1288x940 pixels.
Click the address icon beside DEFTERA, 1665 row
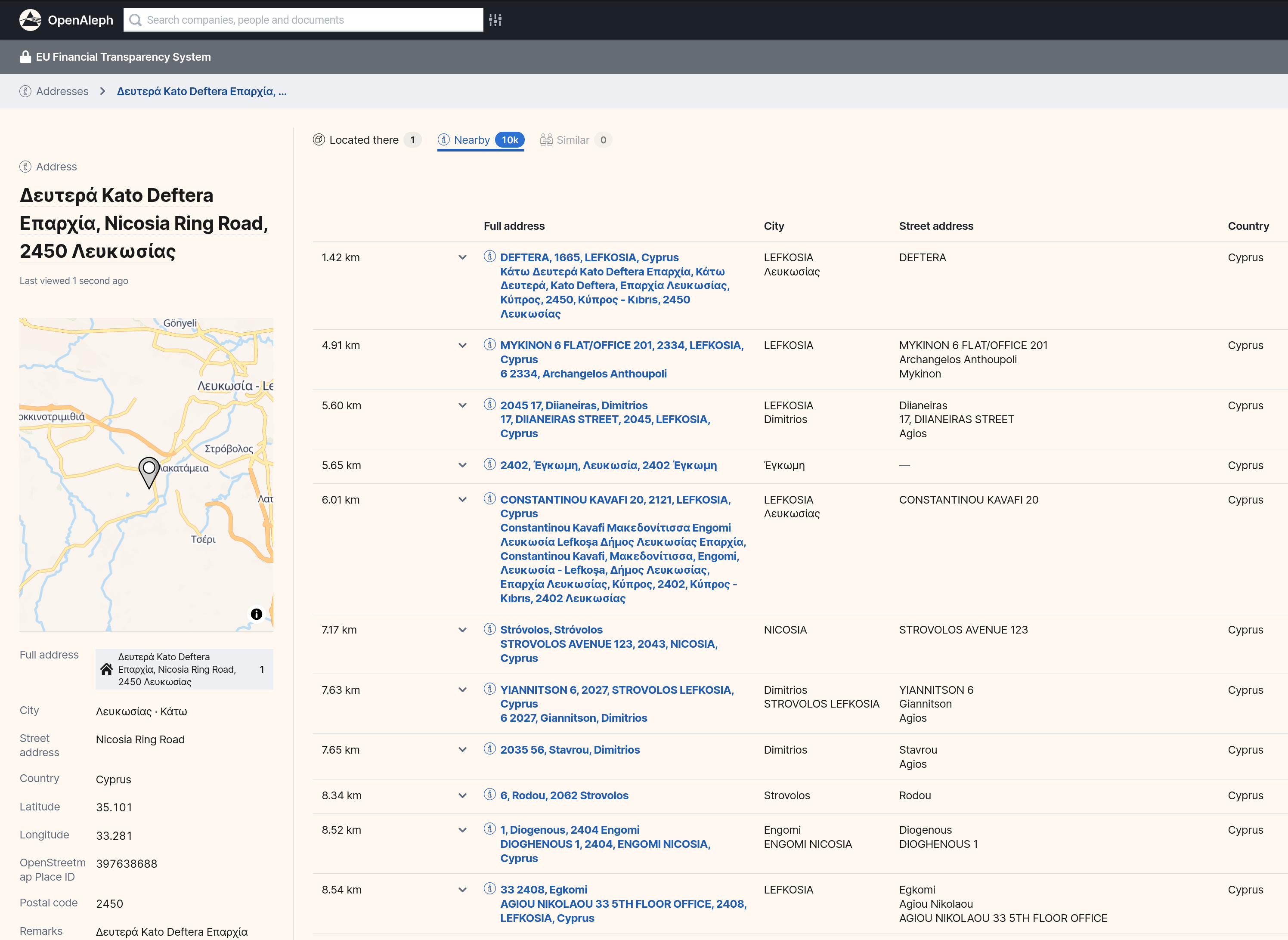(x=489, y=257)
